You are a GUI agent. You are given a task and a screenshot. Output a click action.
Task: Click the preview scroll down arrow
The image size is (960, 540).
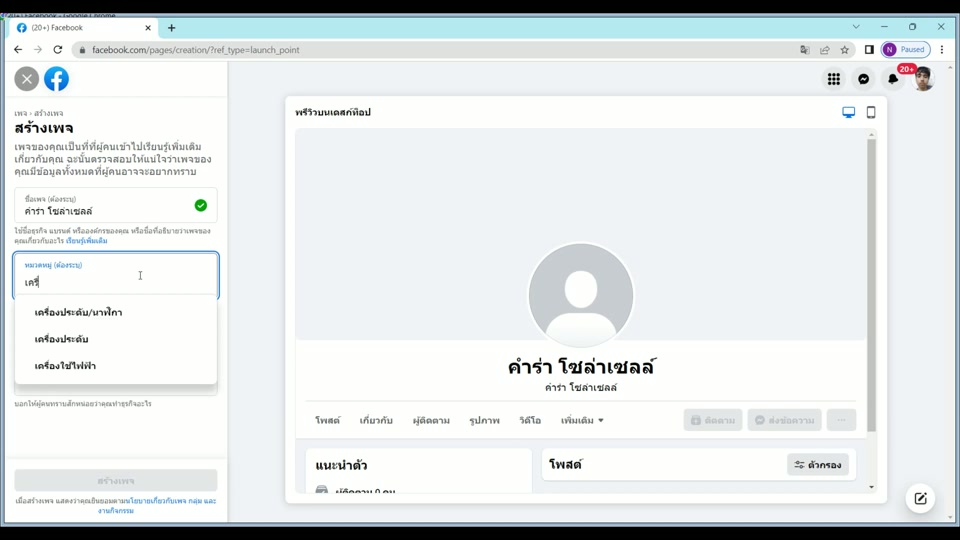click(871, 487)
